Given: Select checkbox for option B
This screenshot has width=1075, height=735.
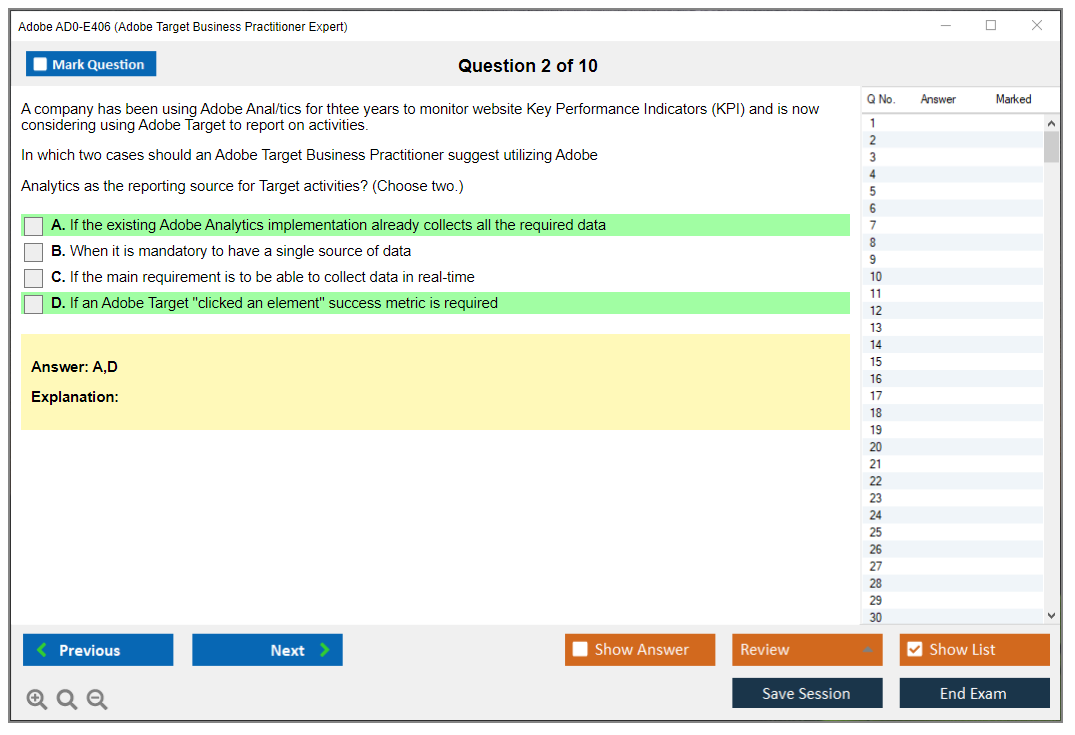Looking at the screenshot, I should 33,252.
